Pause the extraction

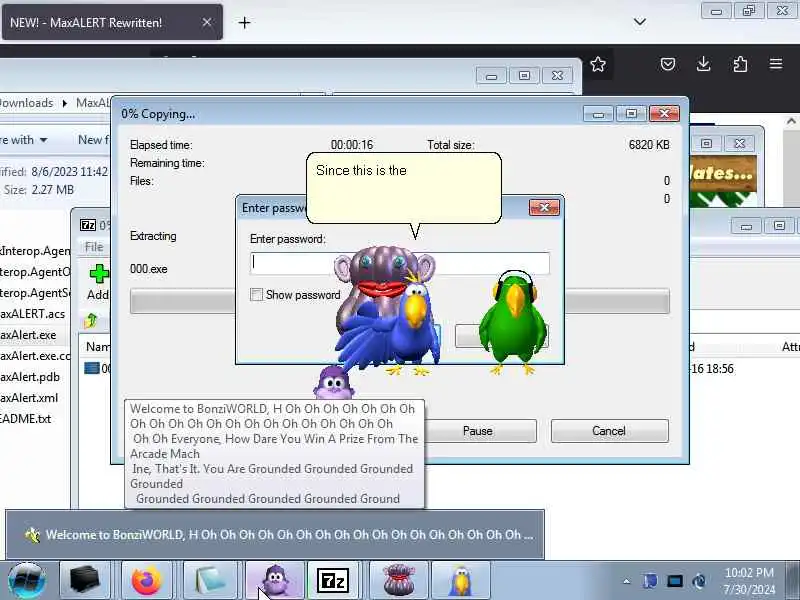tap(478, 431)
